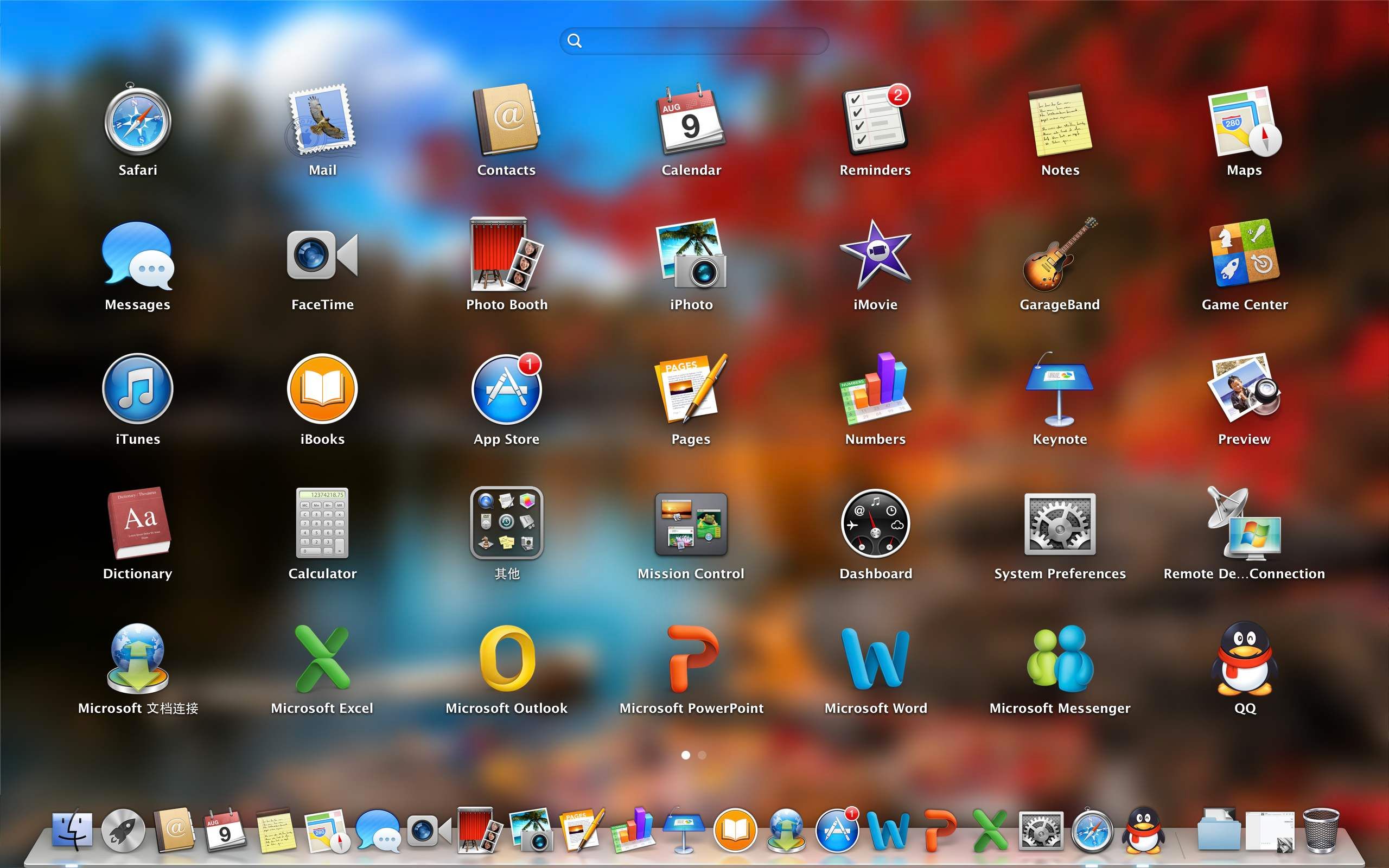Open iBooks from the Dock

coord(735,830)
